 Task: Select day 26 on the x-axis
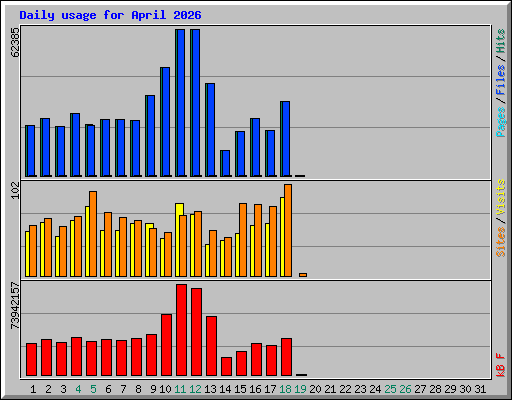coord(405,389)
